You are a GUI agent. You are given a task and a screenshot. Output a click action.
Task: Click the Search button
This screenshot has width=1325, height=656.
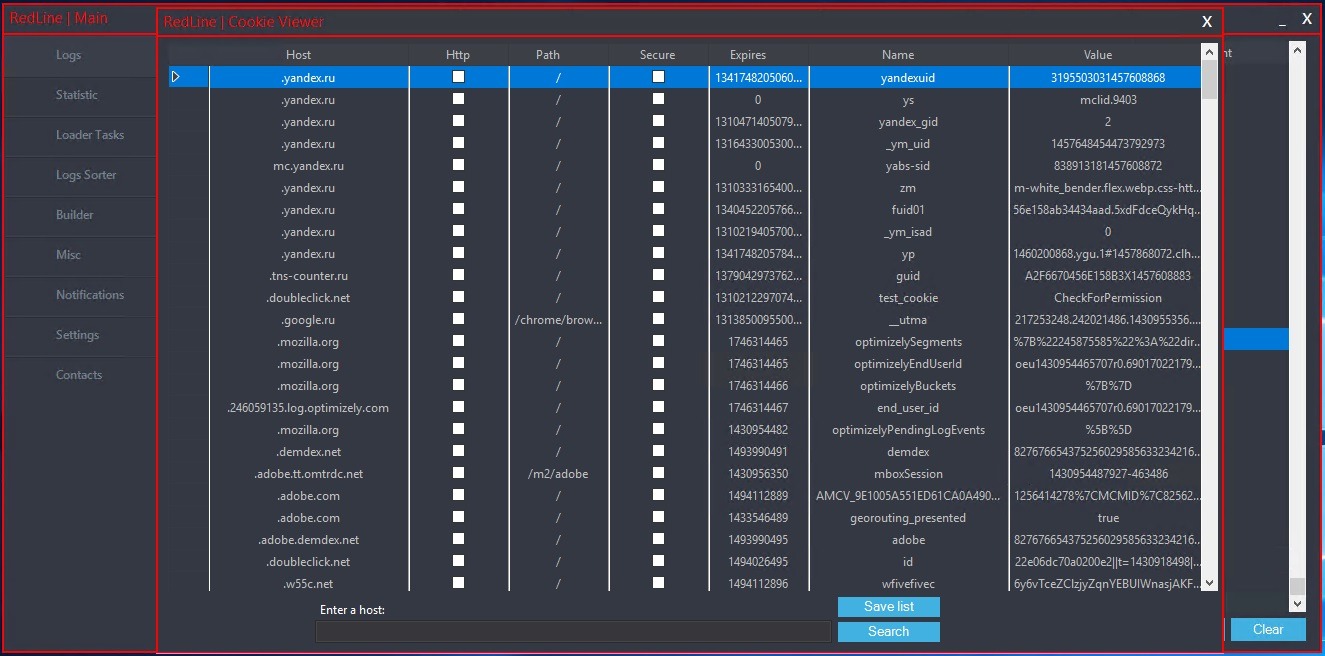tap(889, 632)
